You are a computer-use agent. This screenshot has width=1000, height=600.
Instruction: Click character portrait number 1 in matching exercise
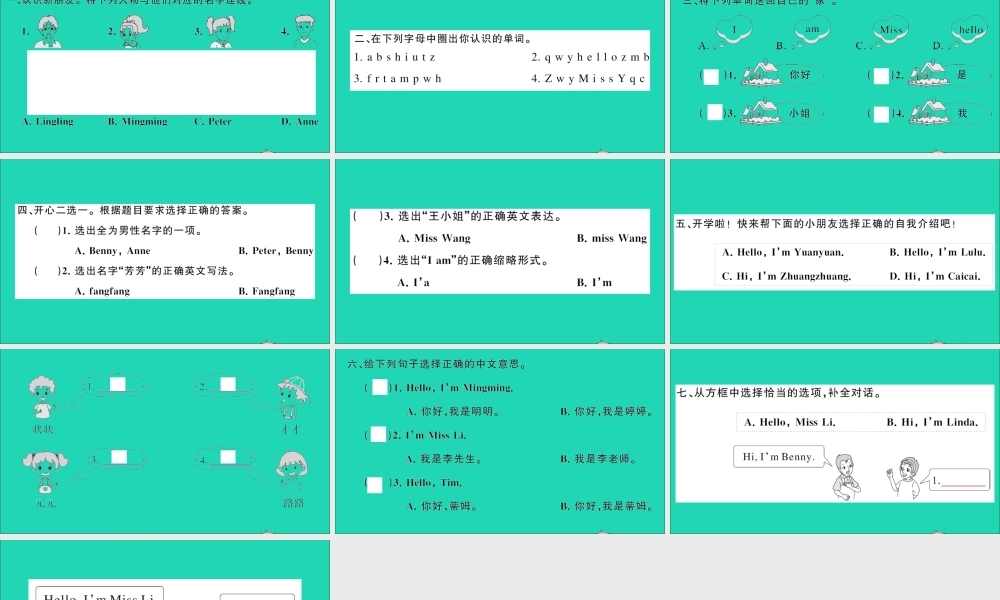pos(48,32)
